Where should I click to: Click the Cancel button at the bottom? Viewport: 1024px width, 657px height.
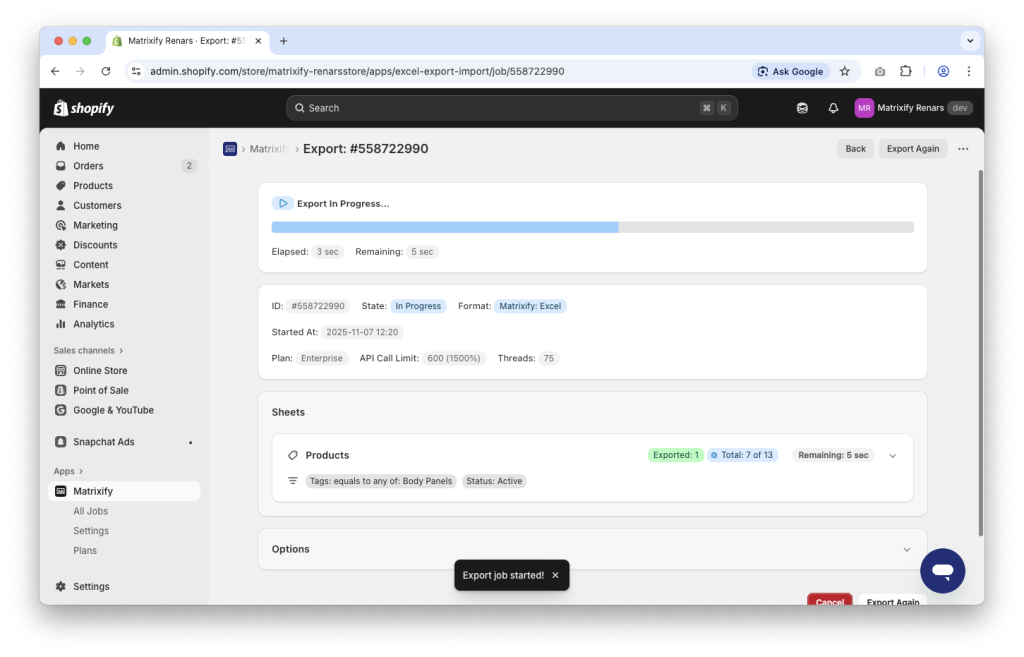tap(829, 600)
